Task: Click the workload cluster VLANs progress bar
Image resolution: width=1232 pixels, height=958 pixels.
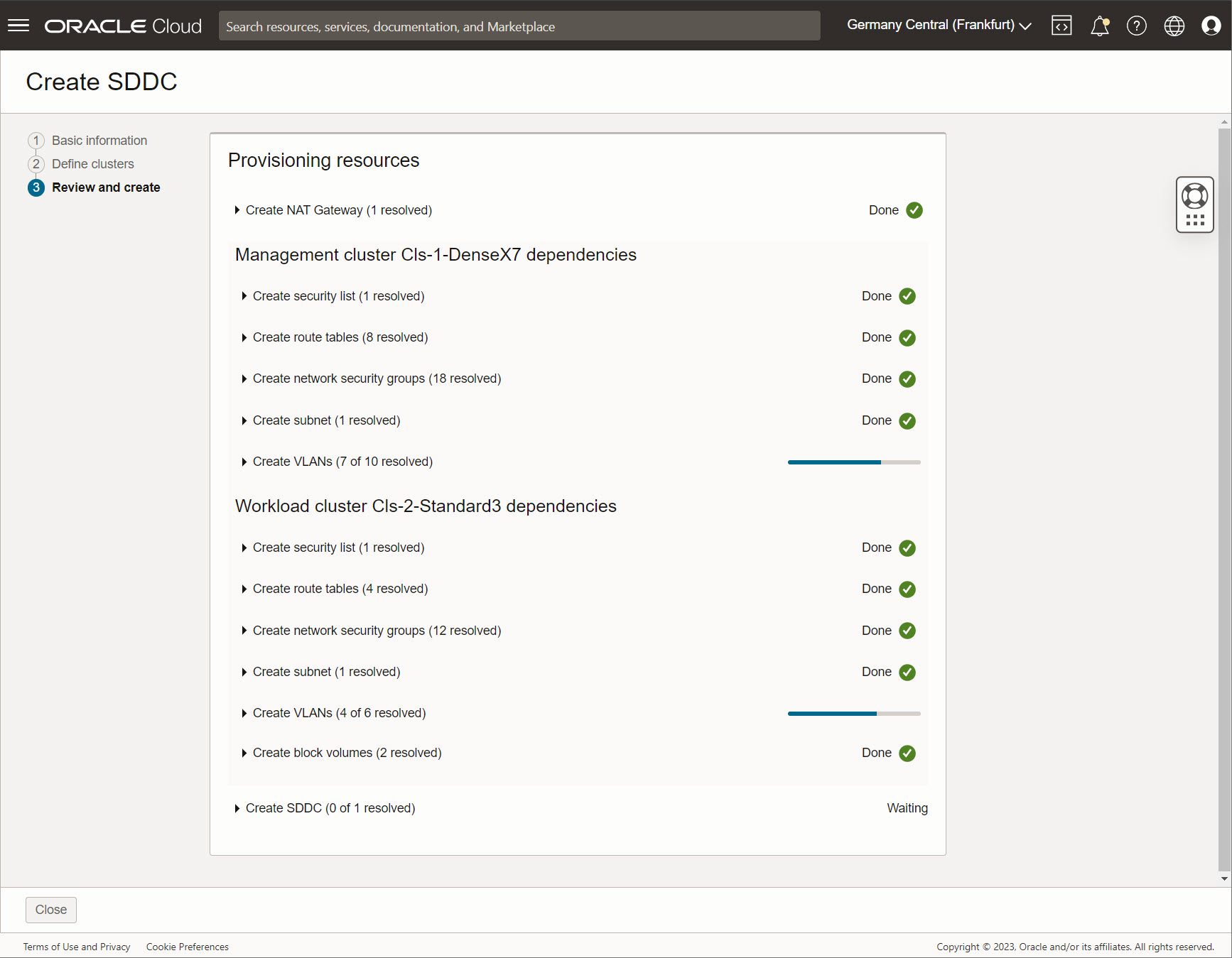Action: (853, 713)
